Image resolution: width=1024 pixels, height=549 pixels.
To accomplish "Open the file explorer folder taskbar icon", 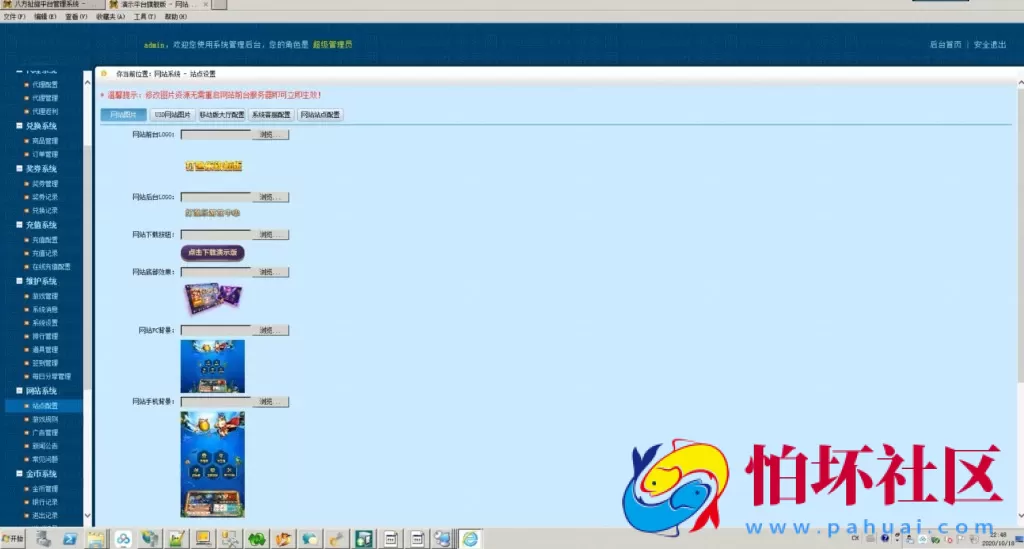I will click(96, 539).
